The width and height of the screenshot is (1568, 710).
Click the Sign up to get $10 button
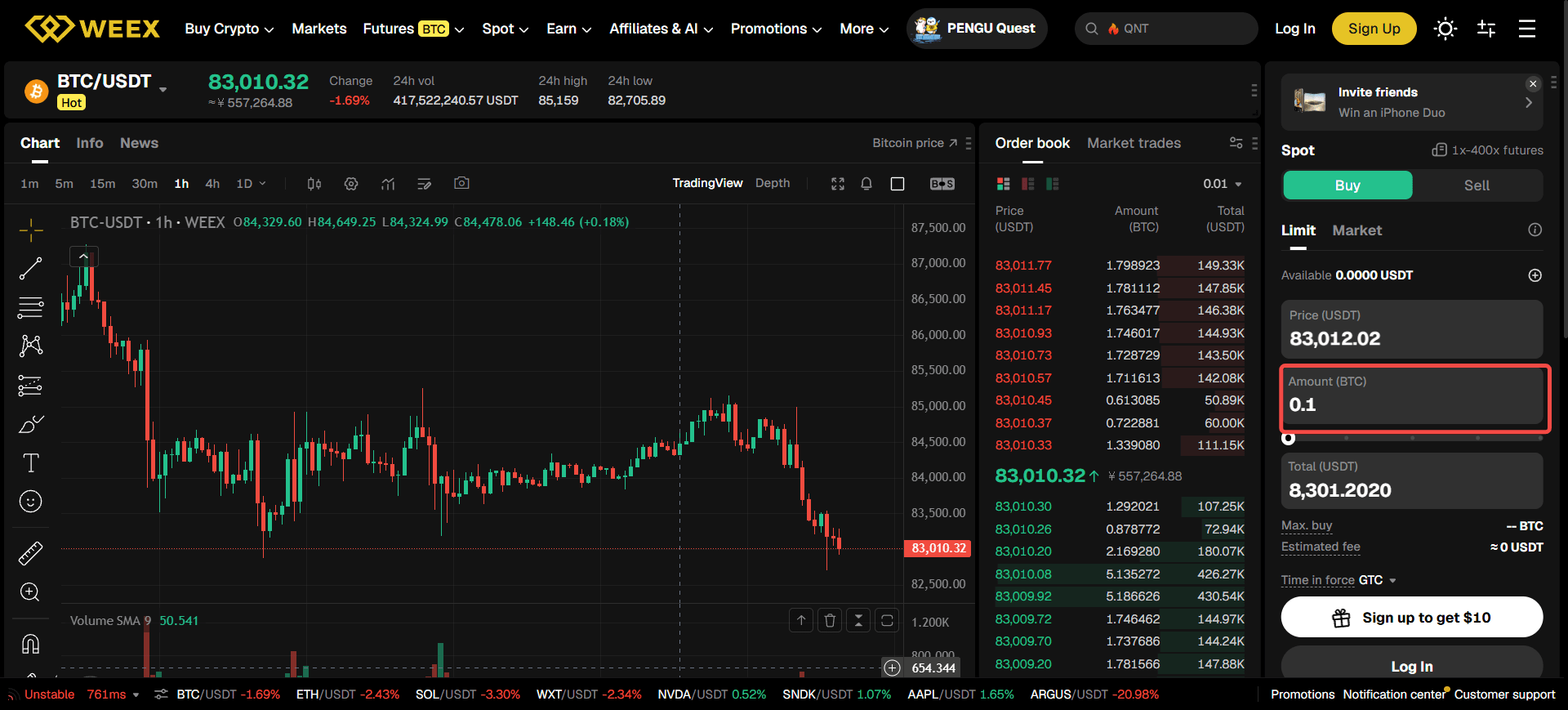point(1412,617)
